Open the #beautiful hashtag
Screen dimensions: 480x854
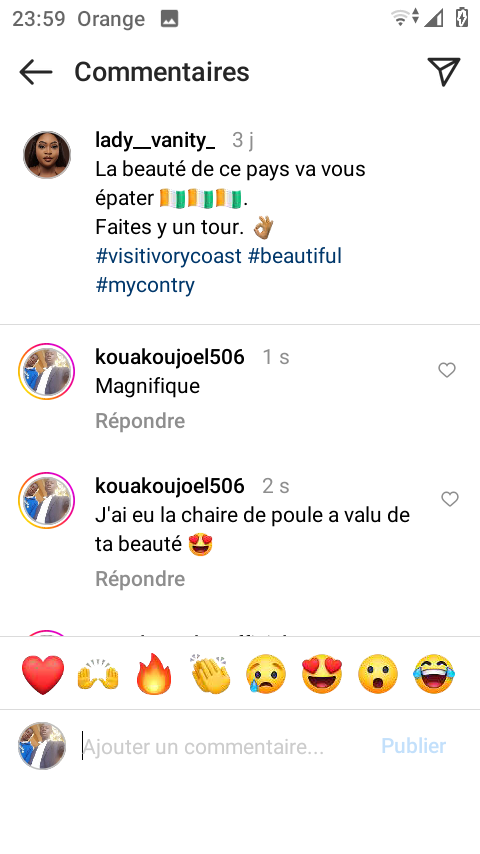tap(295, 256)
